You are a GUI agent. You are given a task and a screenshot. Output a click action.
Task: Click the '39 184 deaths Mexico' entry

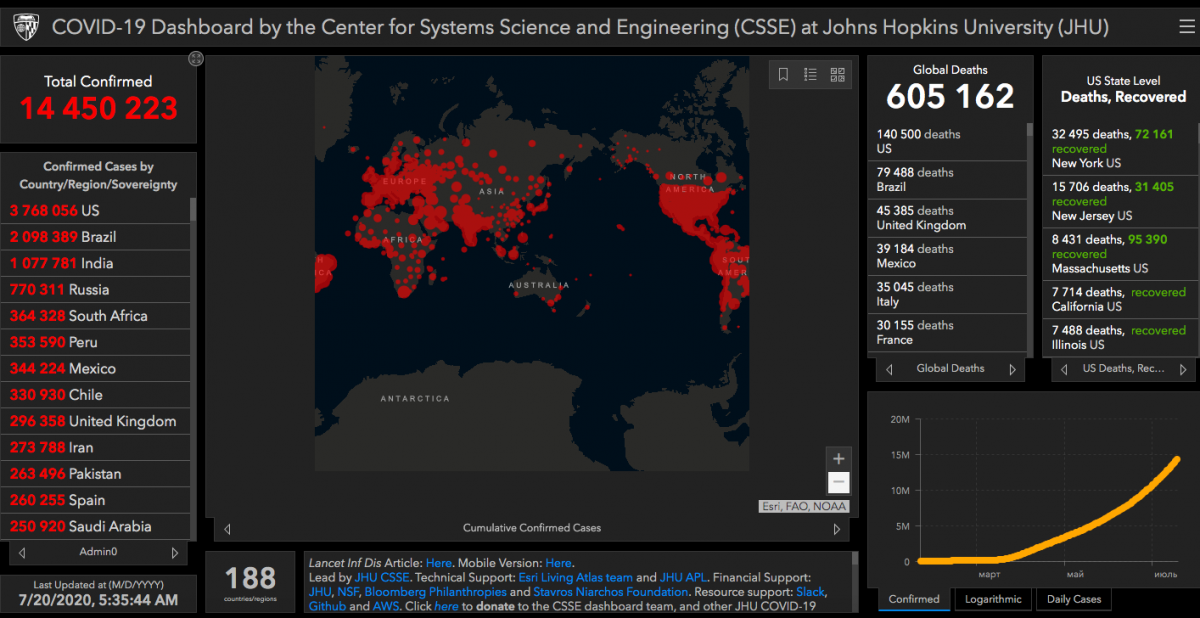(948, 256)
